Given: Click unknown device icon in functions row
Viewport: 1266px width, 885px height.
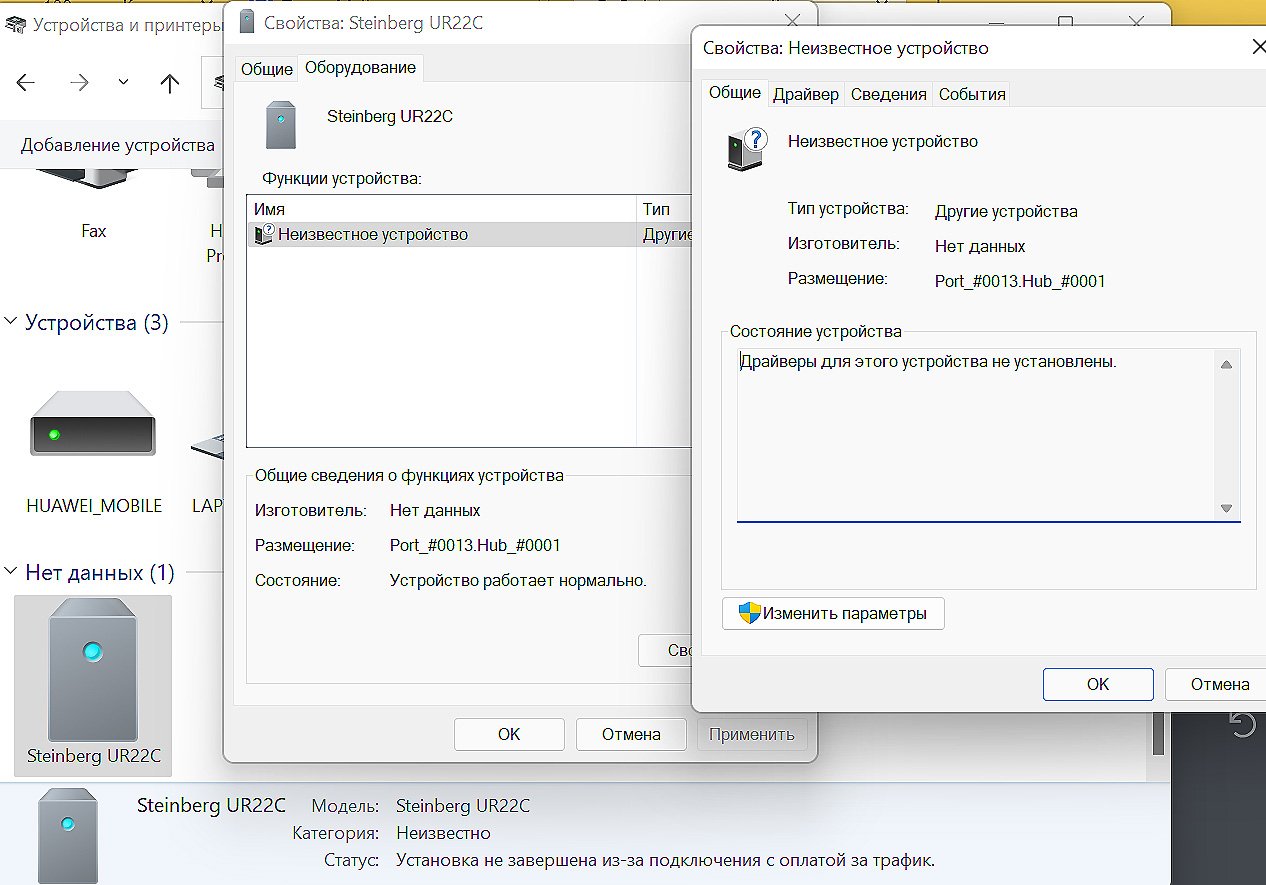Looking at the screenshot, I should coord(264,235).
